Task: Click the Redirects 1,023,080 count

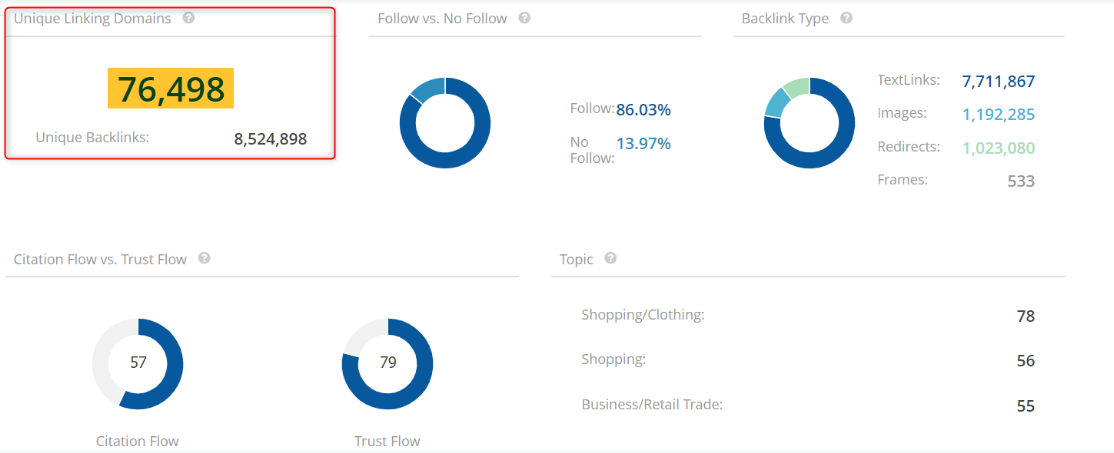Action: [x=998, y=148]
